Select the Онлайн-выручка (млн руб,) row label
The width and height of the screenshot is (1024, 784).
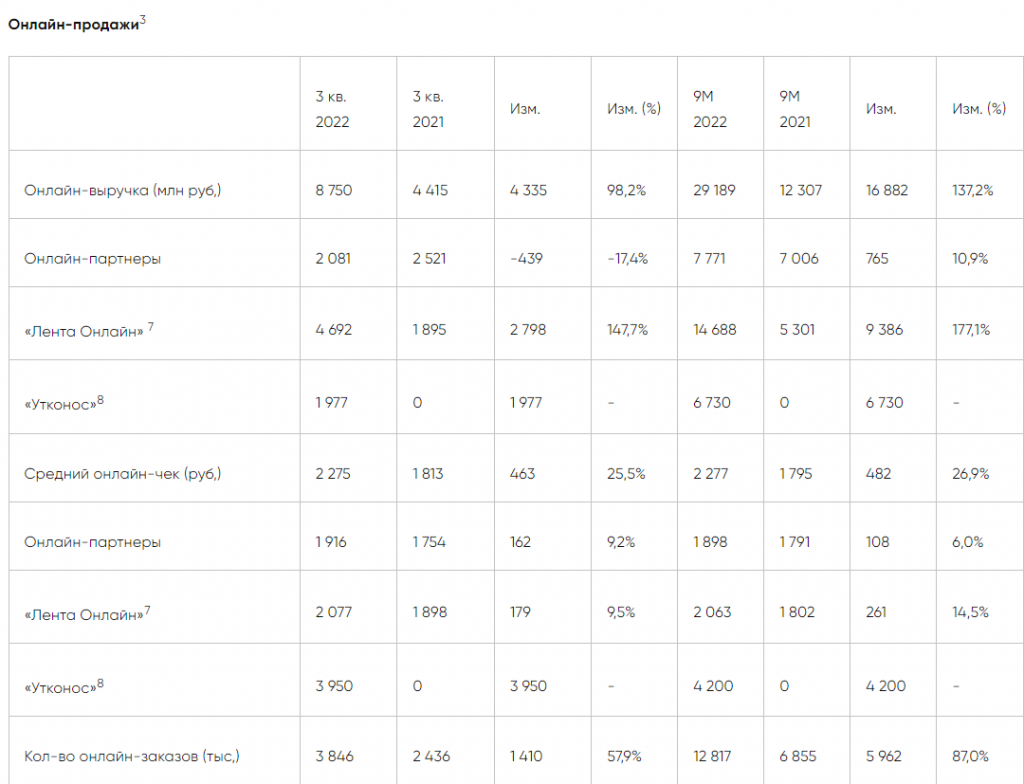(x=122, y=190)
